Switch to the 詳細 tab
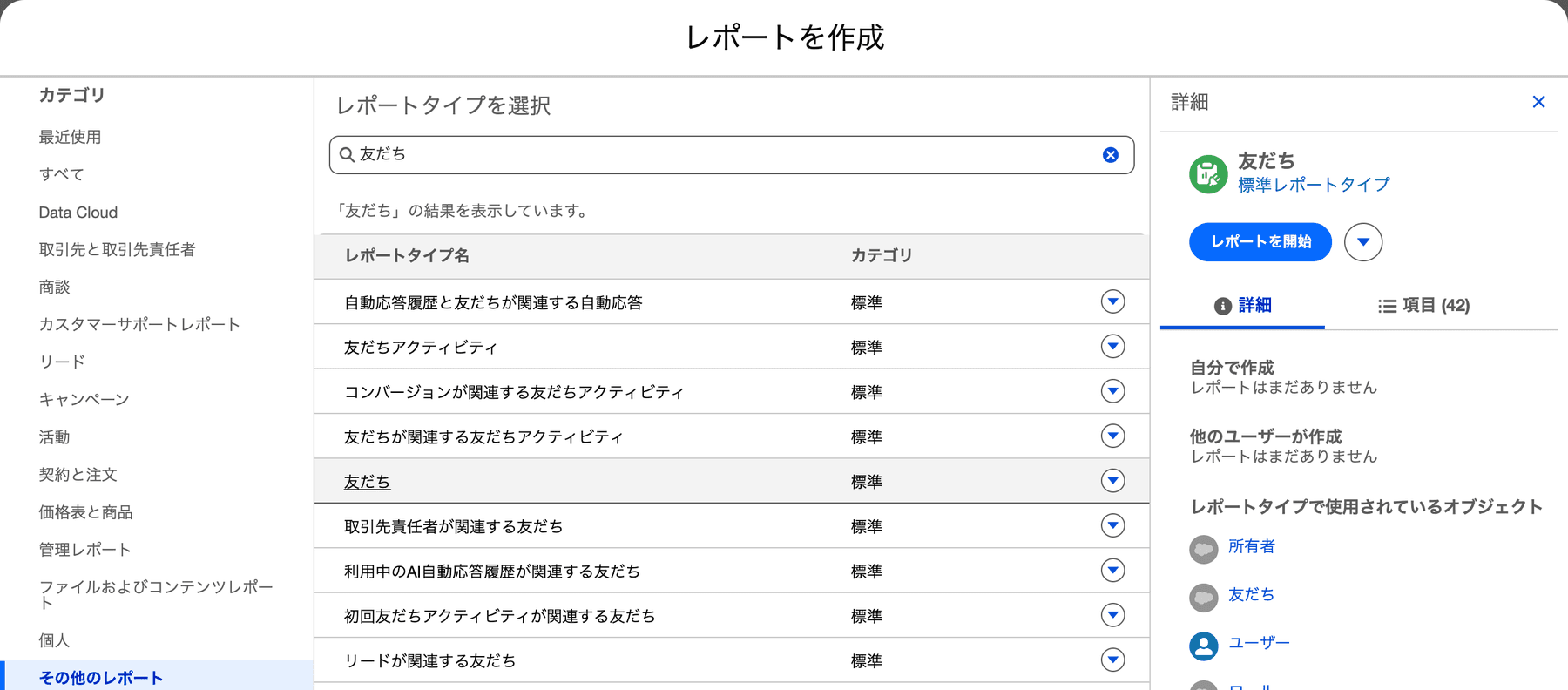This screenshot has width=1568, height=690. tap(1242, 306)
